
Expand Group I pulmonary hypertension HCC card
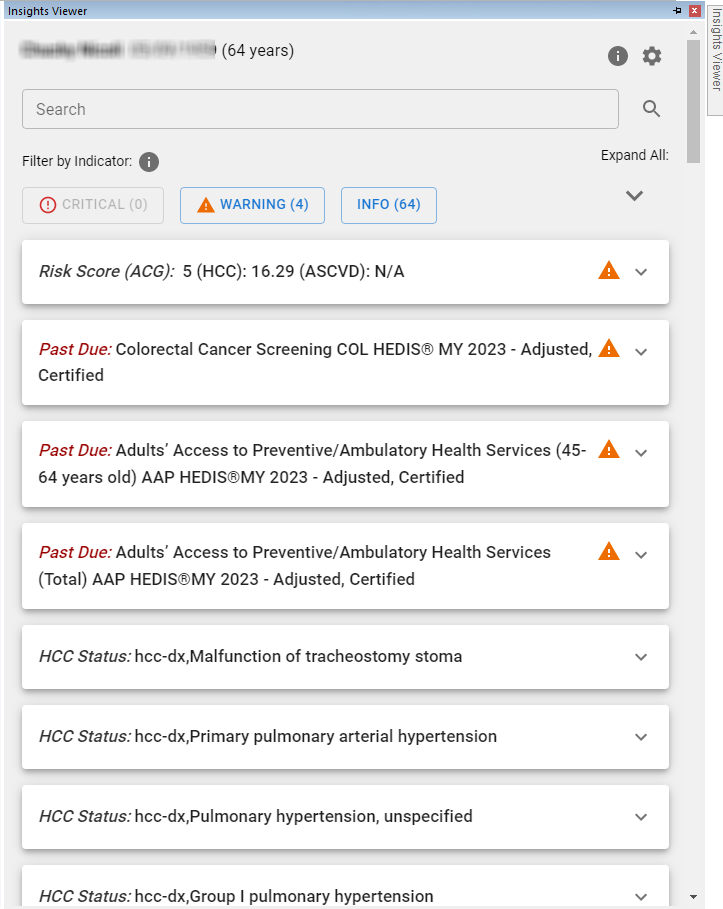tap(641, 897)
